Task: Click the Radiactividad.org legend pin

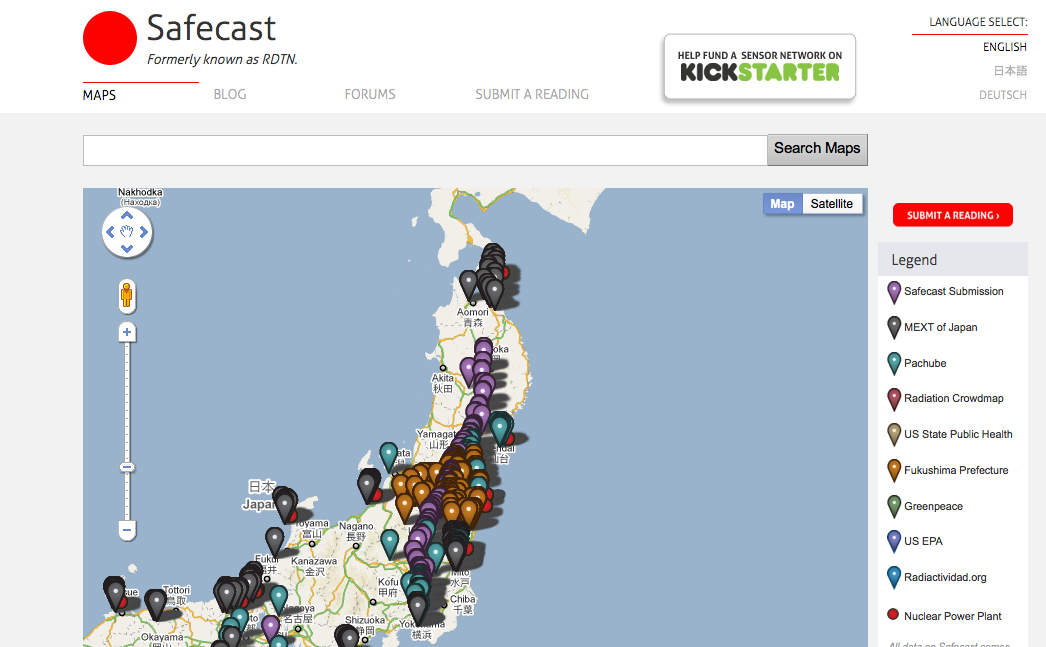Action: [x=894, y=577]
